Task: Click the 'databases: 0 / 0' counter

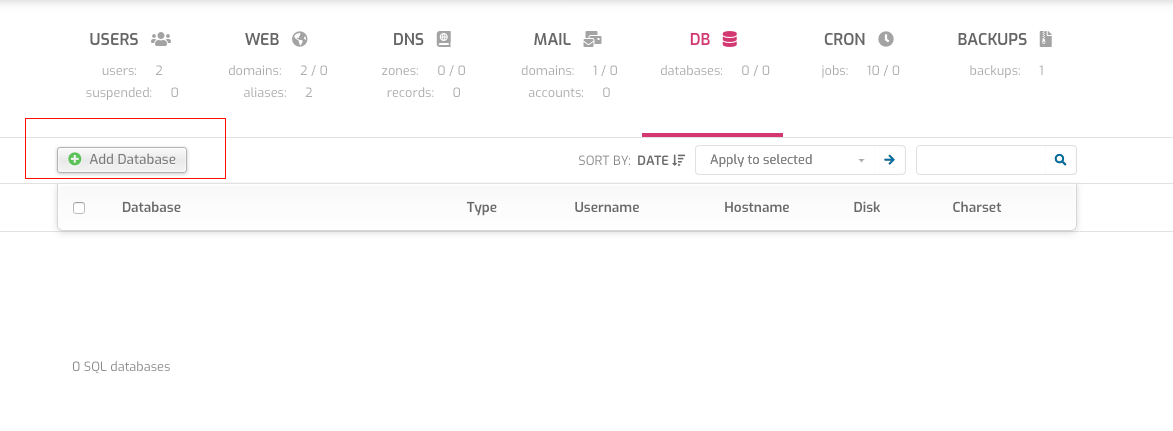Action: [x=714, y=71]
